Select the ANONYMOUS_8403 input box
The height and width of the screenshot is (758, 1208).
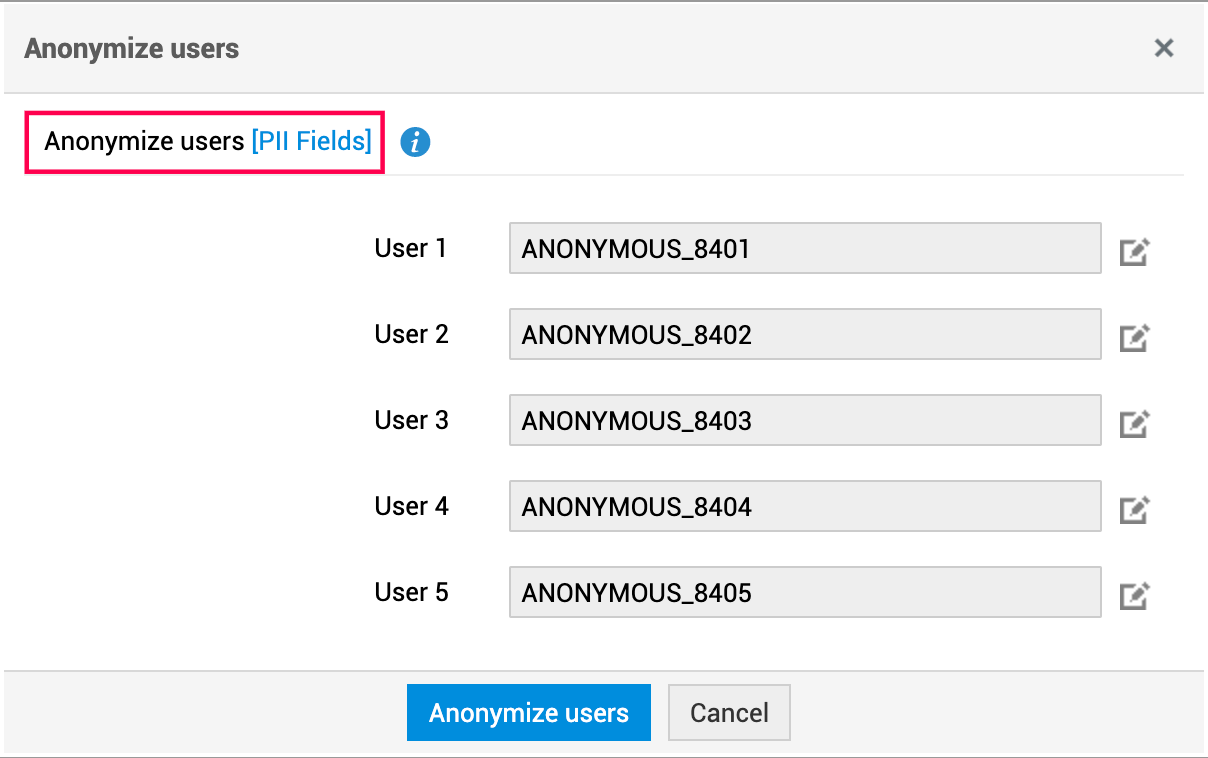[804, 421]
